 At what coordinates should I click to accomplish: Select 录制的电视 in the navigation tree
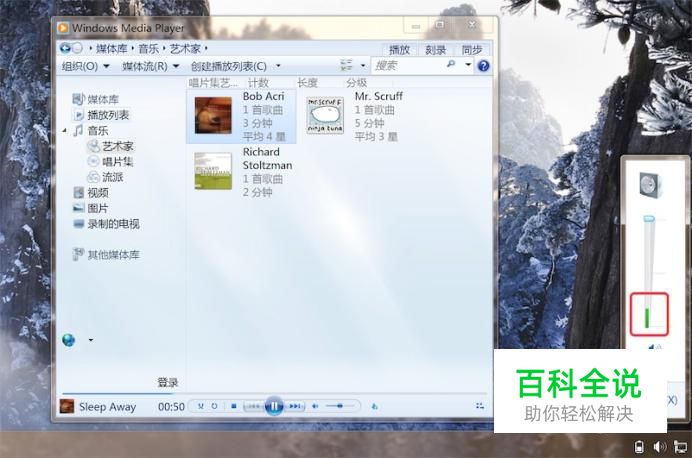tap(106, 224)
